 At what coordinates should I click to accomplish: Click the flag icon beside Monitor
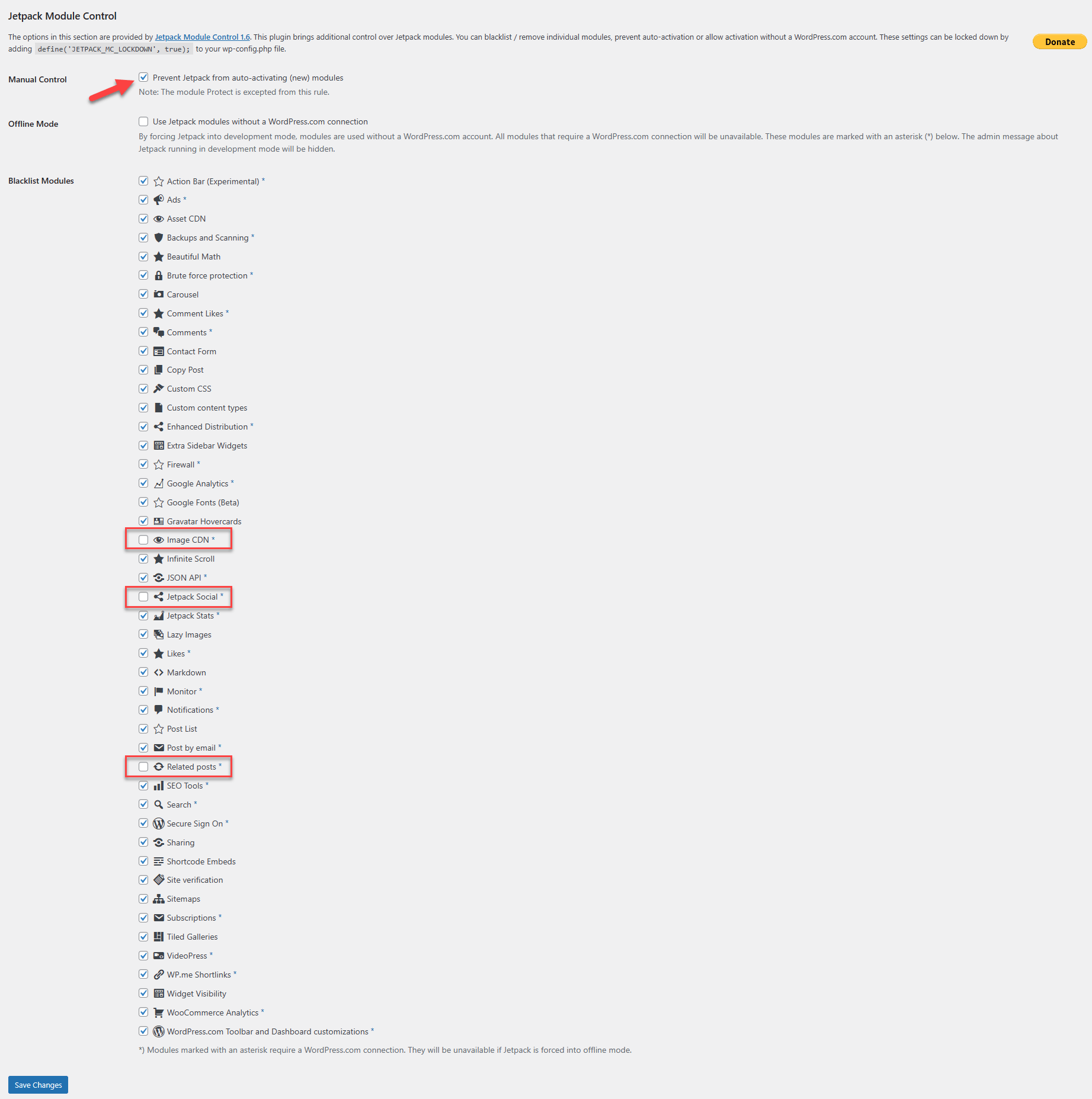coord(159,691)
